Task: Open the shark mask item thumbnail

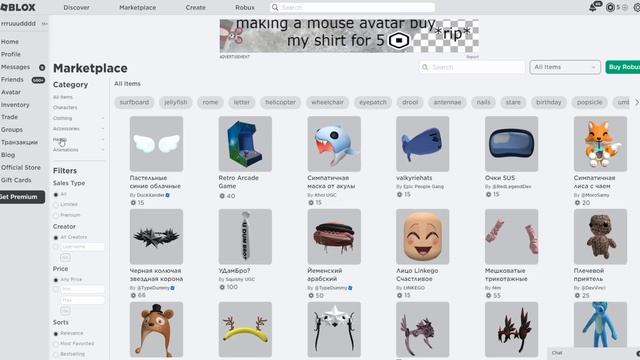Action: 334,144
